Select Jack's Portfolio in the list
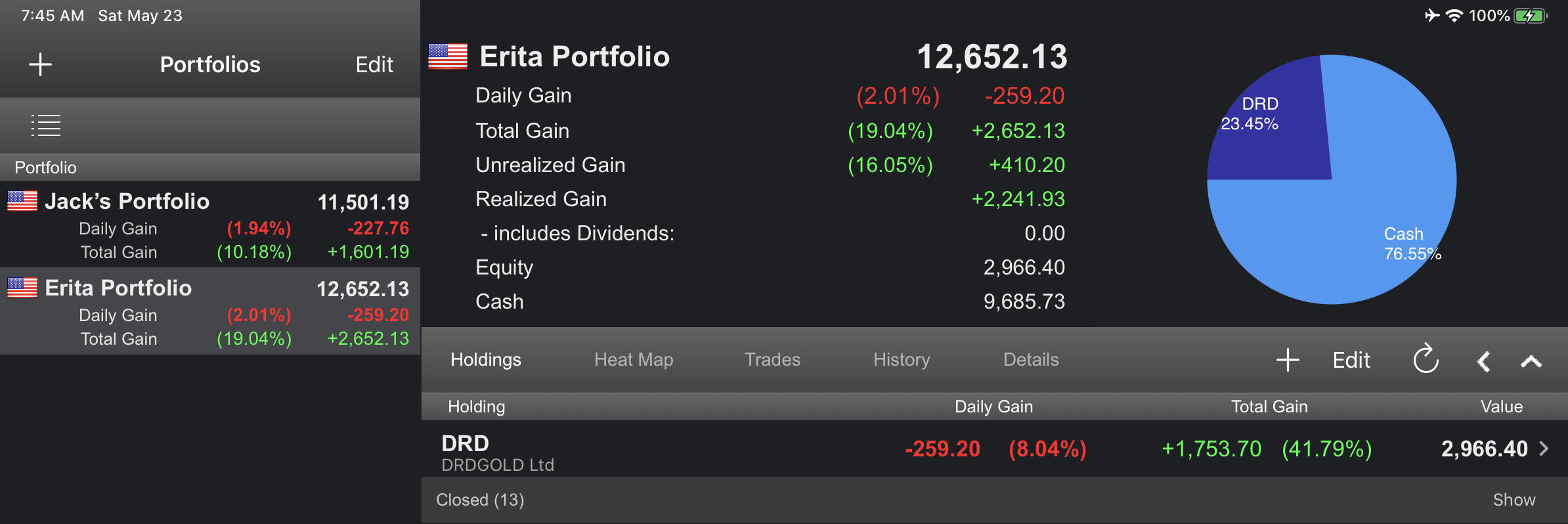 click(210, 225)
